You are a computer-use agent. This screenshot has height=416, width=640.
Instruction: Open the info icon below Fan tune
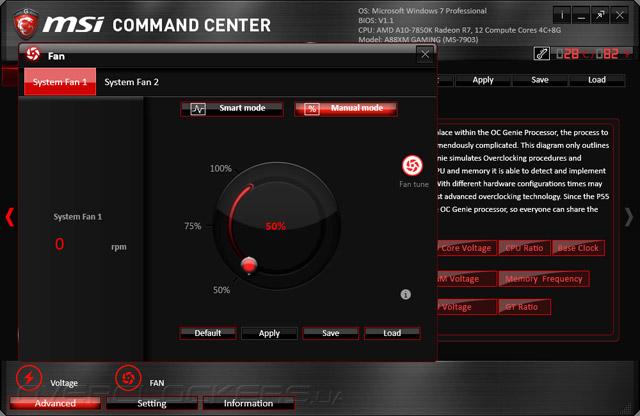(x=405, y=294)
